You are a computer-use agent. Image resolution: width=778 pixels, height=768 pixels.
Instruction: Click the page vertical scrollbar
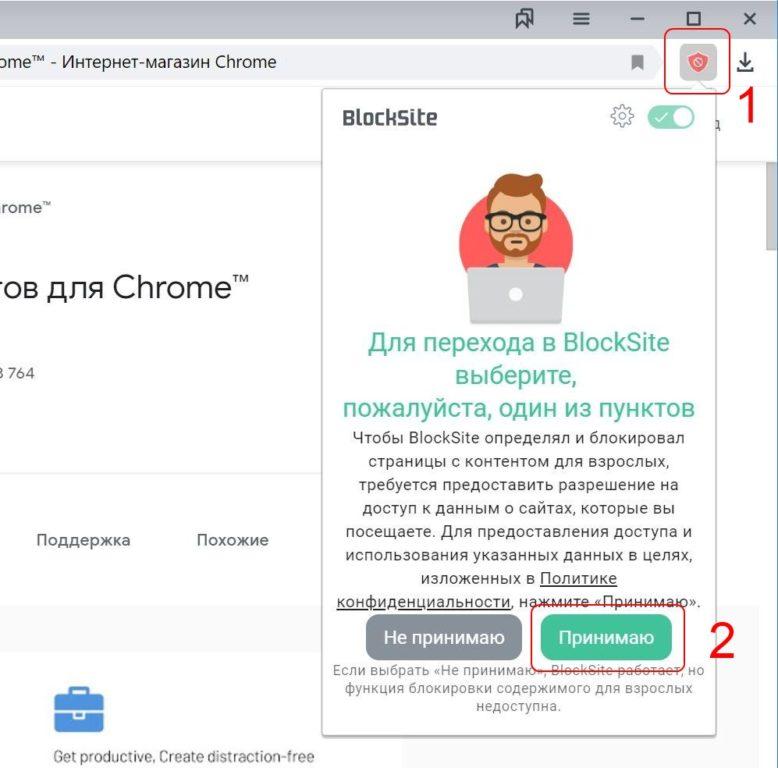pos(772,207)
